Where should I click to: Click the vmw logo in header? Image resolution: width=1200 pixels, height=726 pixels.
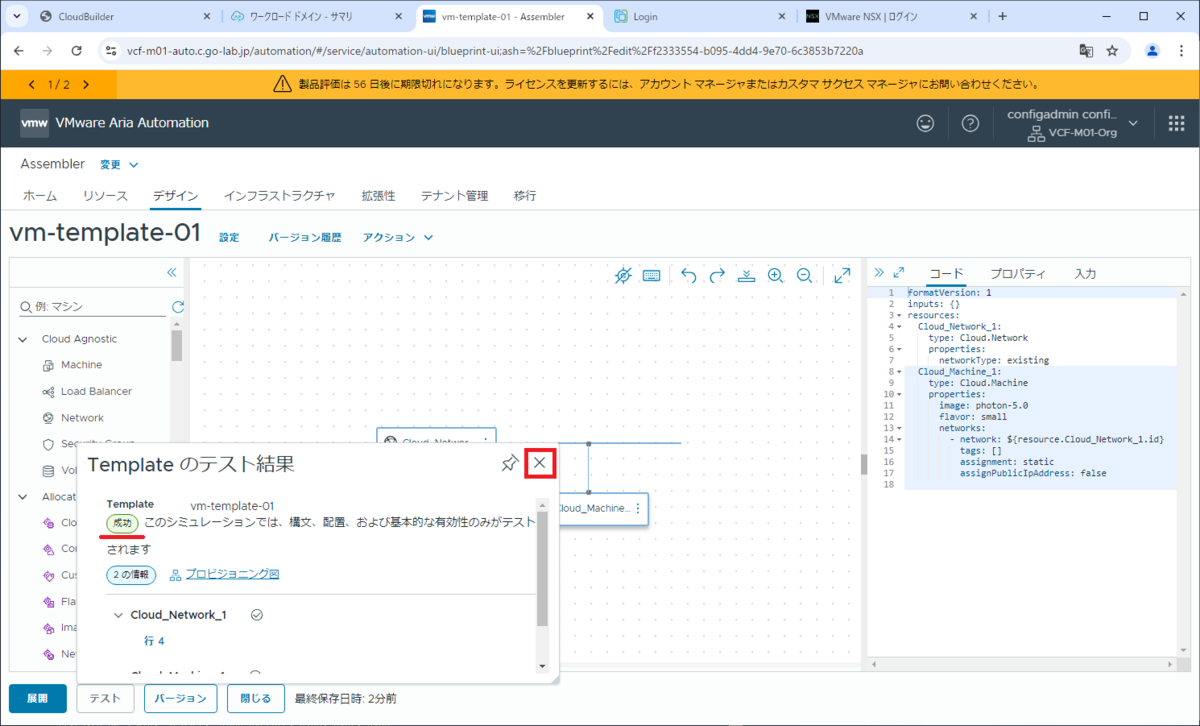(34, 123)
